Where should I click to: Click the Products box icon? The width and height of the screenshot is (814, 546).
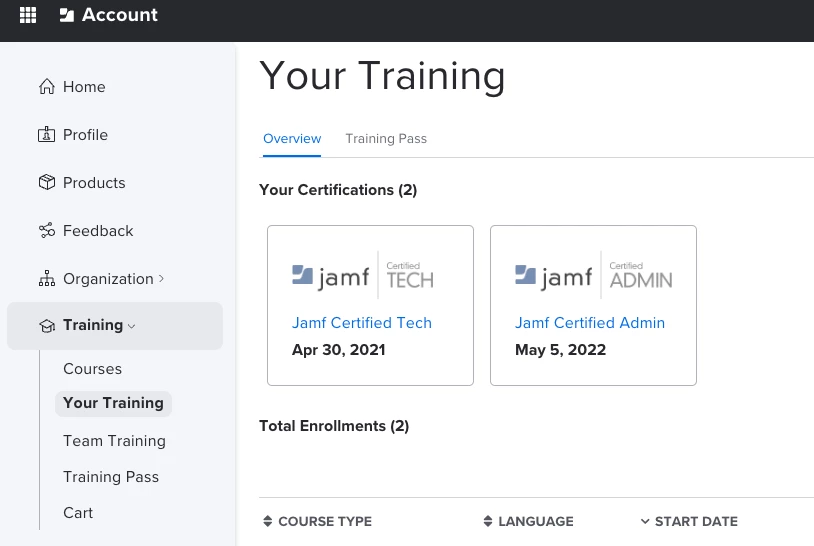pos(47,182)
